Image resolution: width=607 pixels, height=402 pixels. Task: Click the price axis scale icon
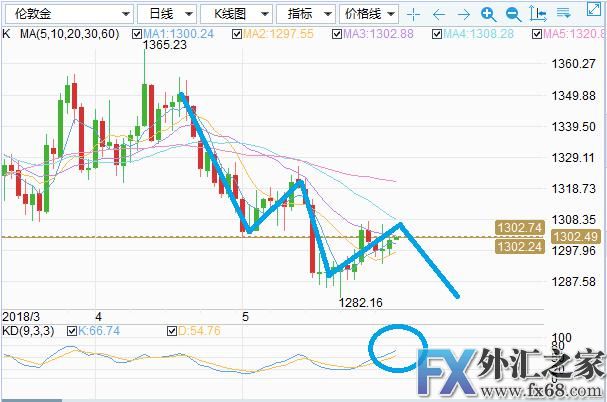[x=537, y=14]
